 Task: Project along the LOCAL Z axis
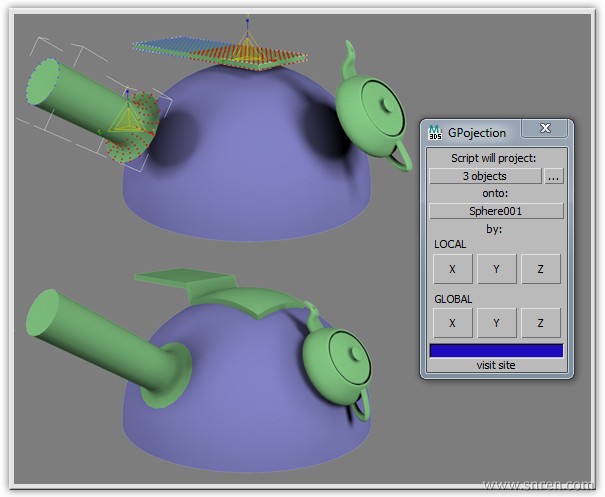pos(541,269)
